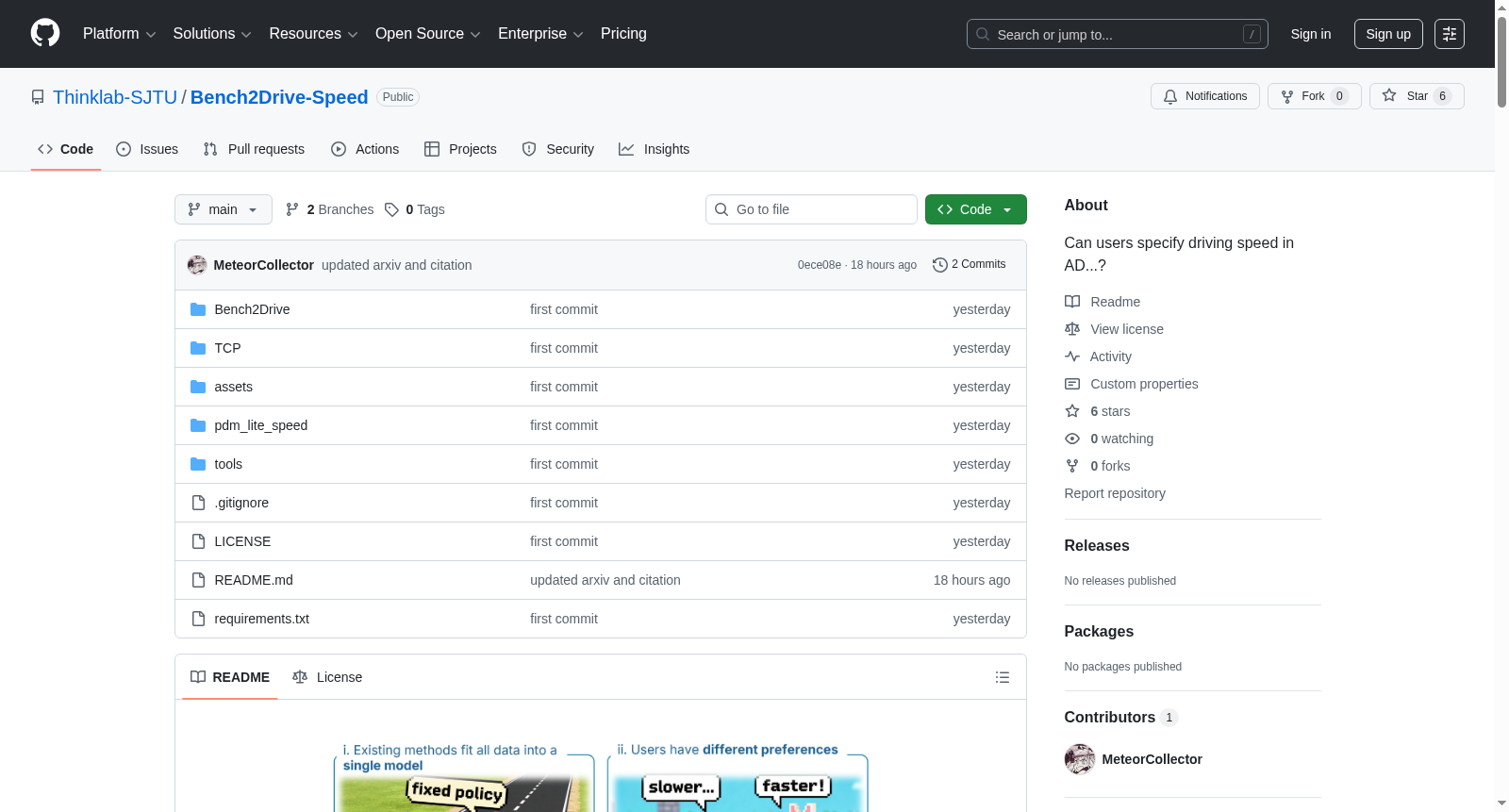Viewport: 1509px width, 812px height.
Task: Open the Actions tab
Action: point(365,149)
